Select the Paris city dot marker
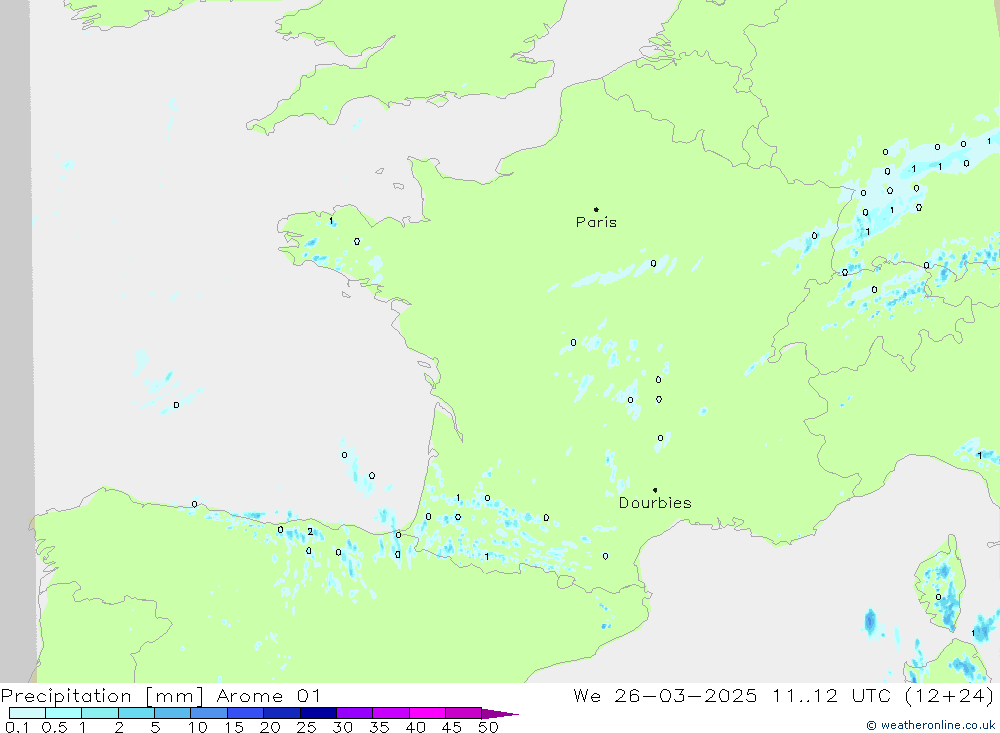The height and width of the screenshot is (733, 1000). tap(596, 209)
